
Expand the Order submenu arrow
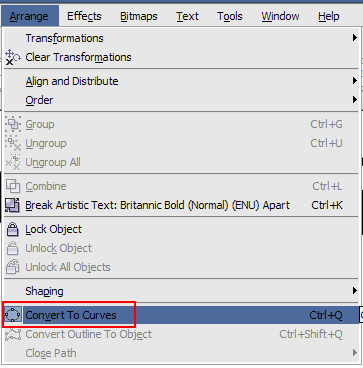click(x=355, y=100)
